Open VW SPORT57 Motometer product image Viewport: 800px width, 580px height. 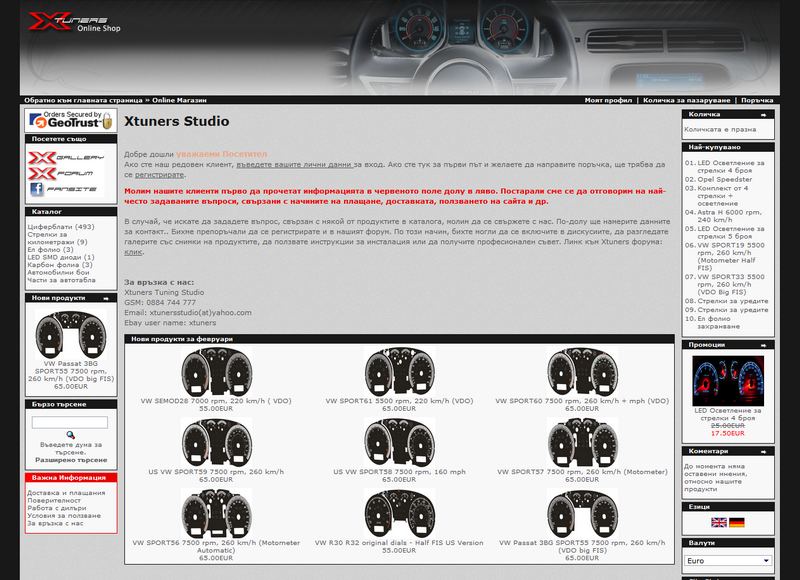(x=582, y=442)
